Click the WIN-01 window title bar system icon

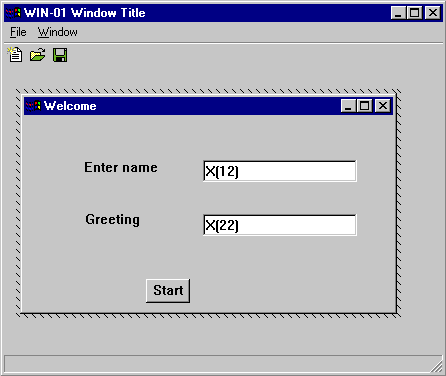pos(13,13)
